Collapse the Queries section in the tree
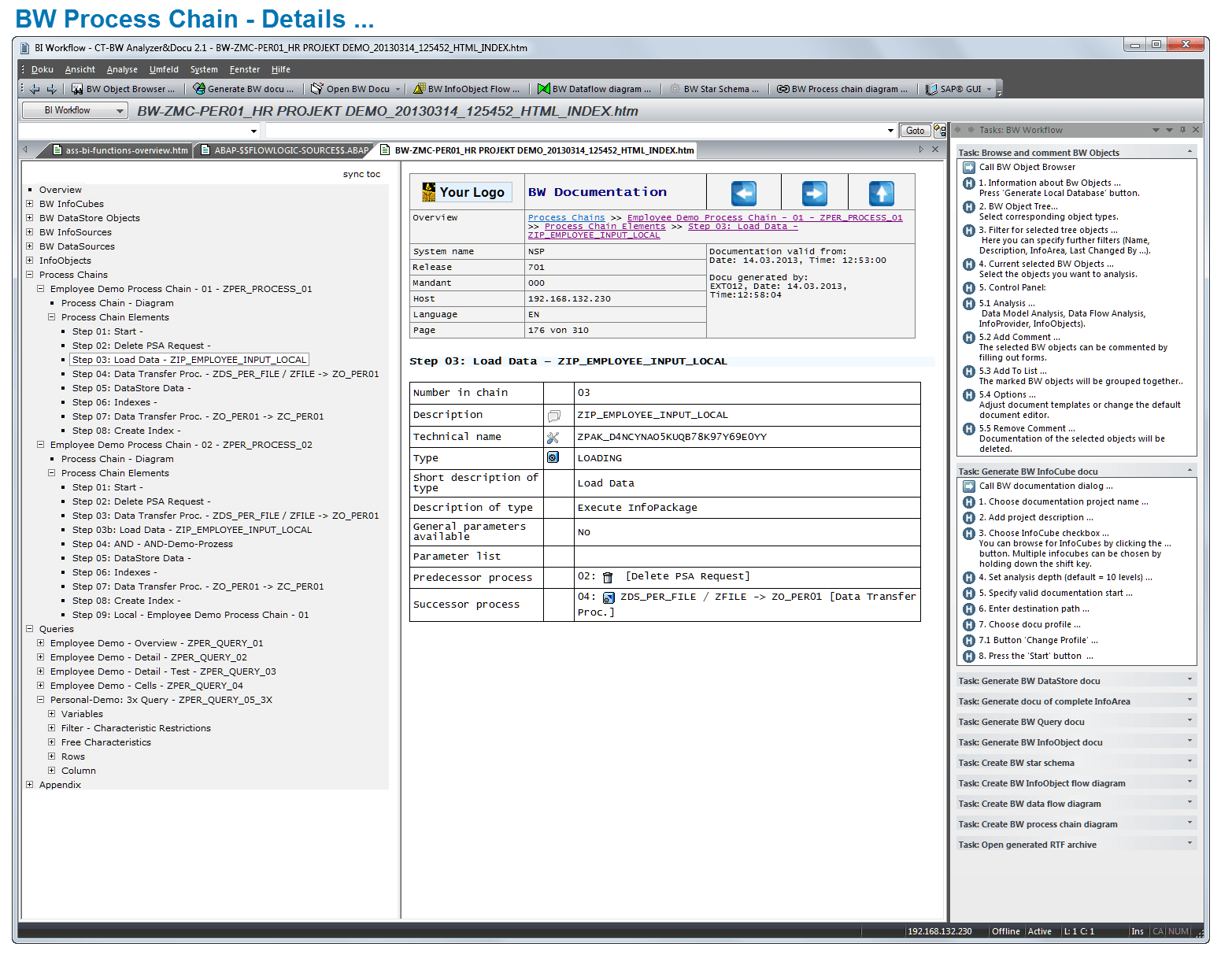Viewport: 1232px width, 958px height. tap(30, 628)
